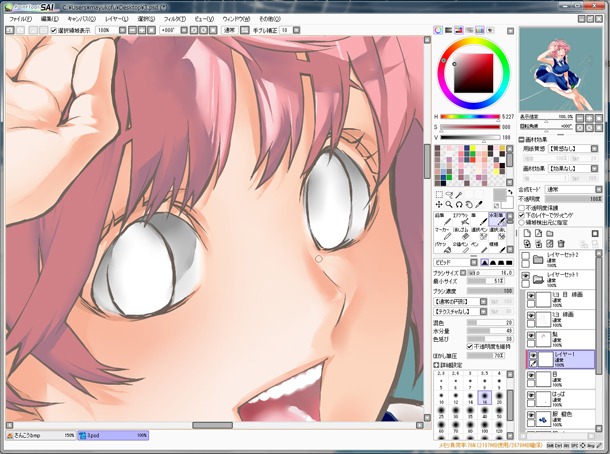Image resolution: width=610 pixels, height=454 pixels.
Task: Click the navigator preview thumbnail
Action: [x=561, y=69]
